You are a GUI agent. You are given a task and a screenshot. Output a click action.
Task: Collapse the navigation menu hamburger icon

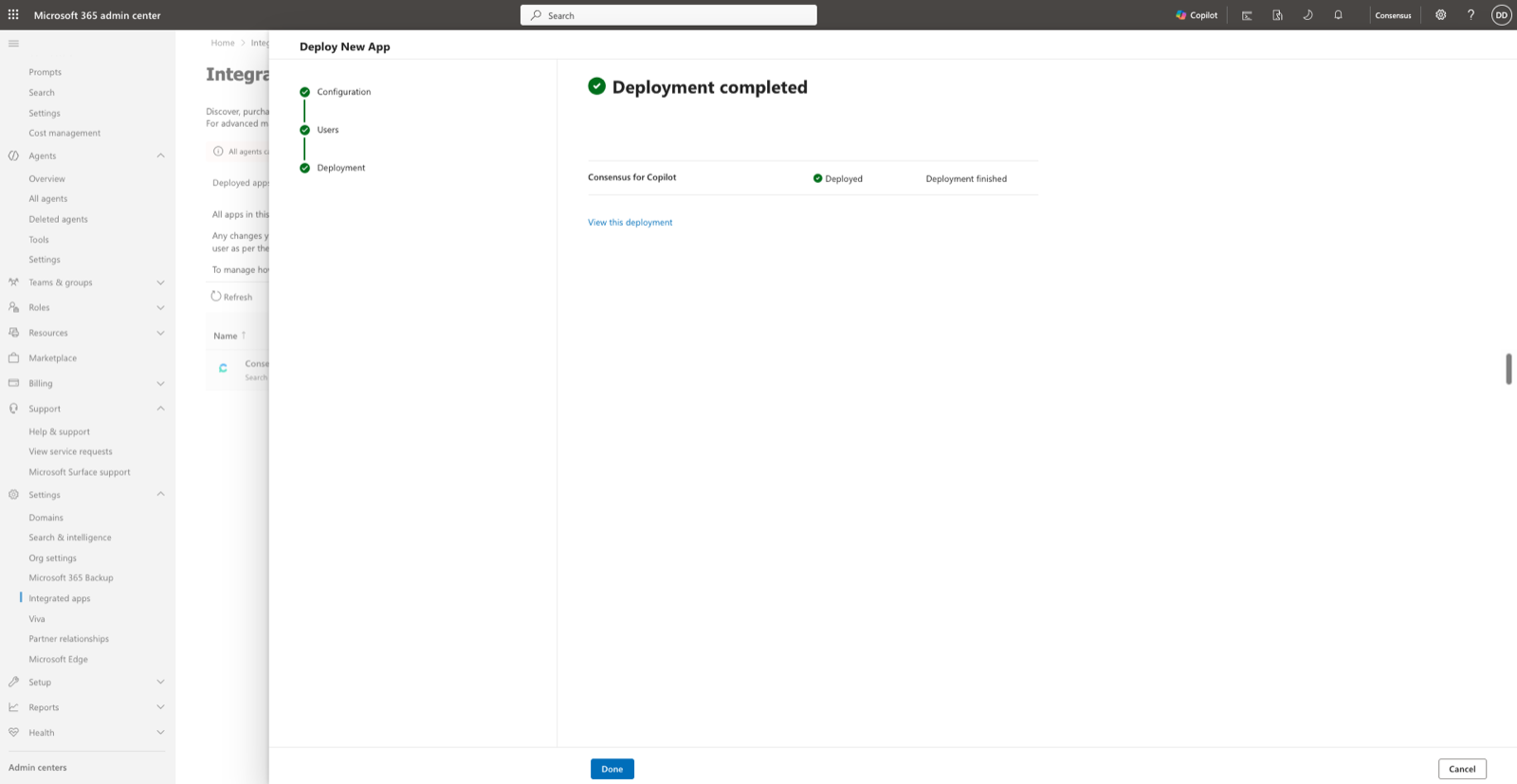pyautogui.click(x=13, y=44)
